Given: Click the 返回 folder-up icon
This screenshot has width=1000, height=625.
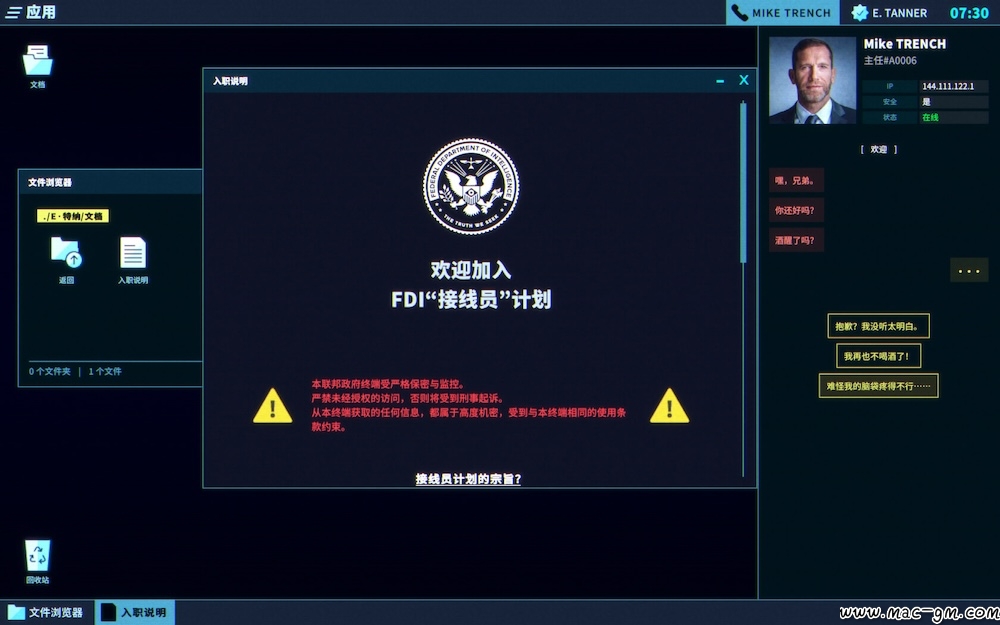Looking at the screenshot, I should pos(66,252).
